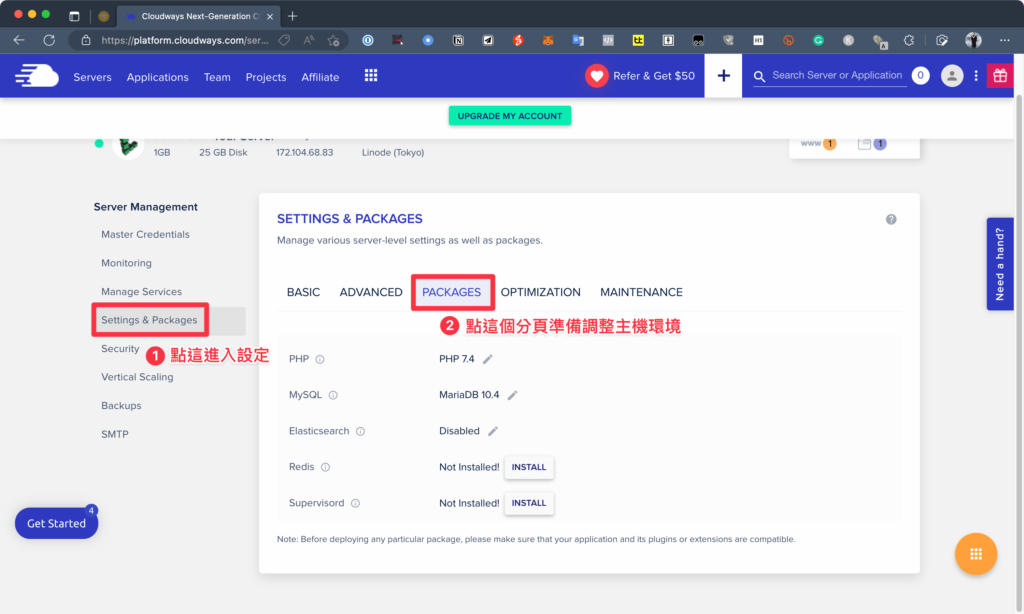Click the search magnifier icon
This screenshot has height=614, width=1024.
759,76
